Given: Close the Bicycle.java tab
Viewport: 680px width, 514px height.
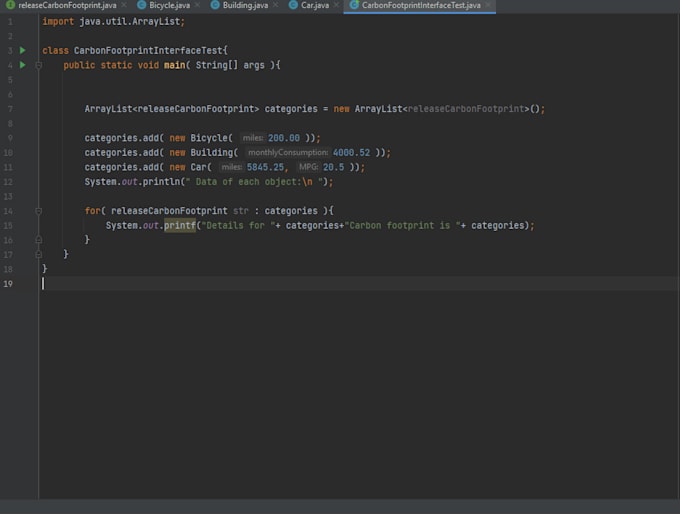Looking at the screenshot, I should coord(198,5).
